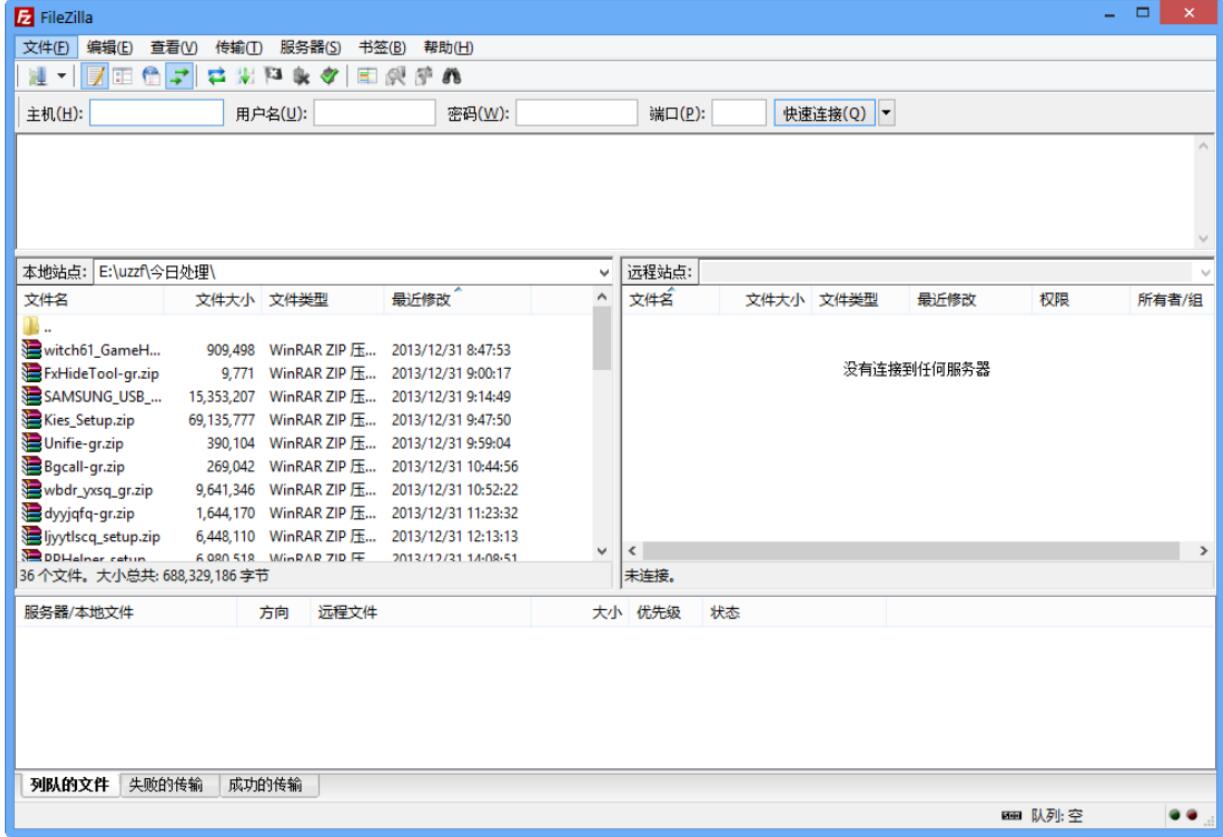Image resolution: width=1223 pixels, height=837 pixels.
Task: Search remote files with binoculars icon
Action: 450,76
